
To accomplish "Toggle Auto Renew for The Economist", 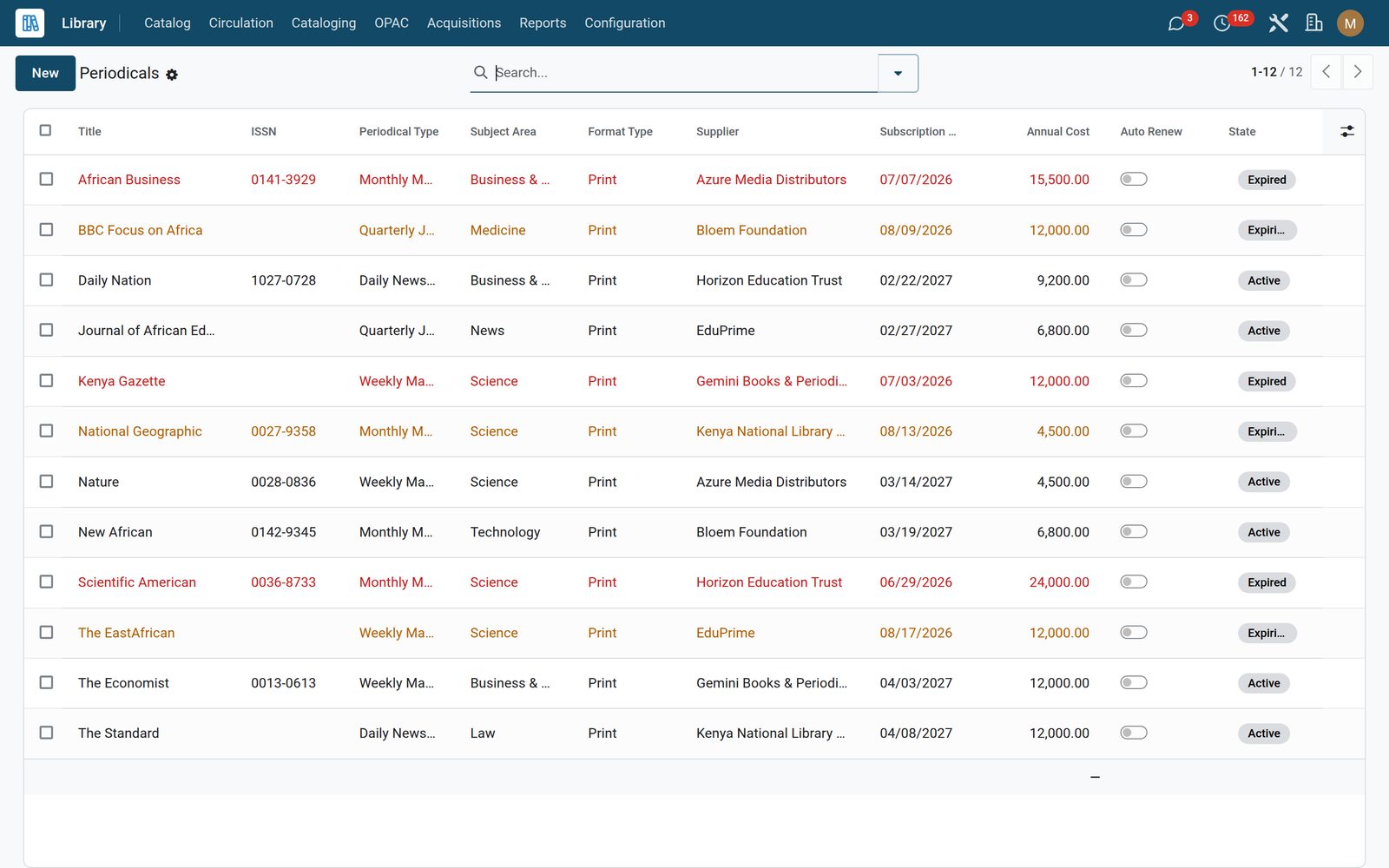I will (x=1134, y=682).
